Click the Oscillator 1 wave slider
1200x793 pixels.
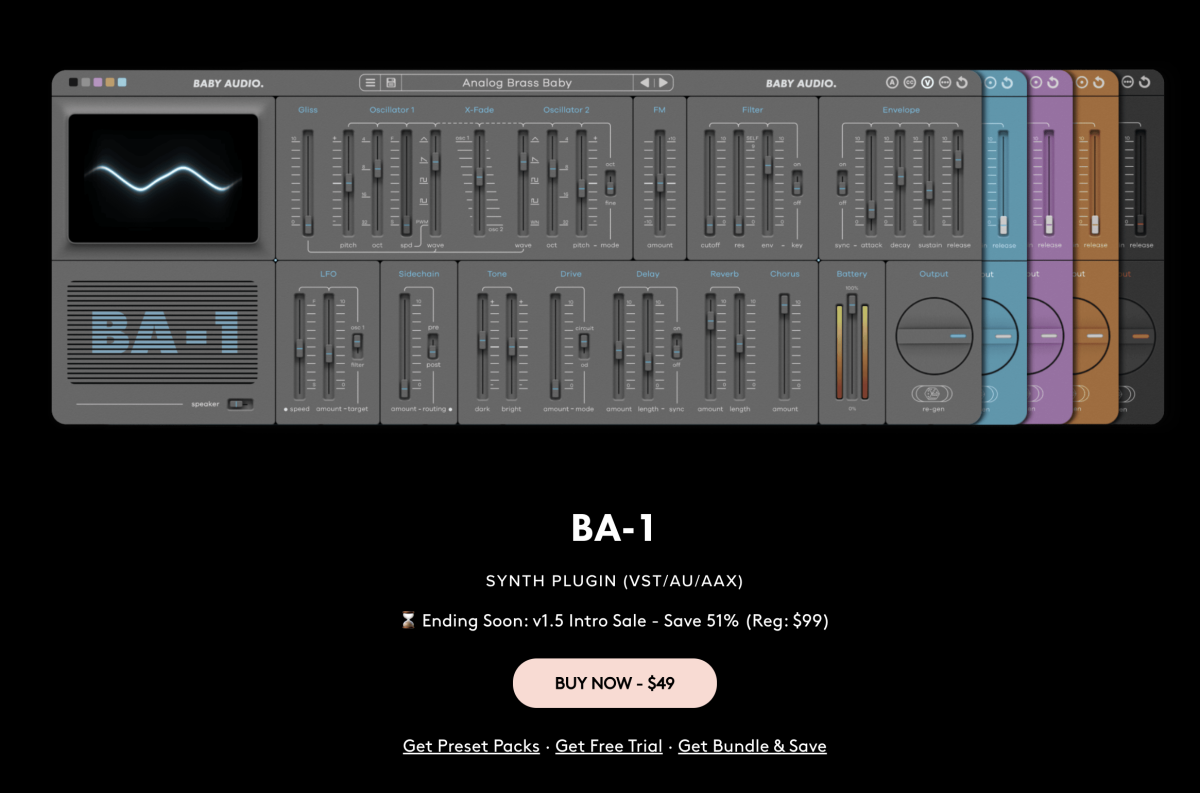435,182
